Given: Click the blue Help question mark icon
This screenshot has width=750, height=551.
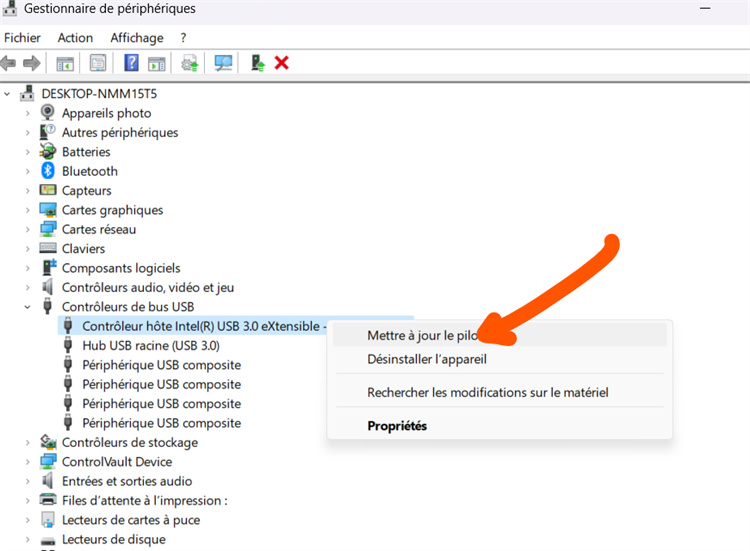Looking at the screenshot, I should coord(131,63).
